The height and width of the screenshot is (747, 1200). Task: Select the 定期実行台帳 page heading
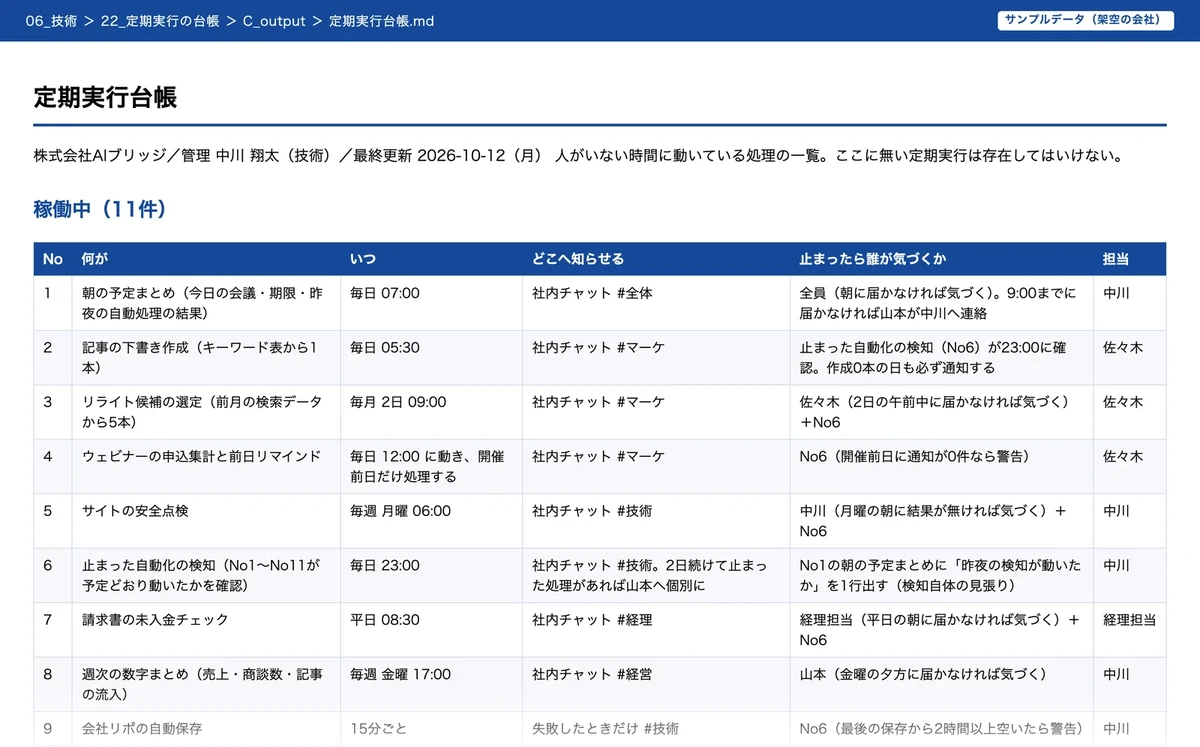tap(105, 97)
